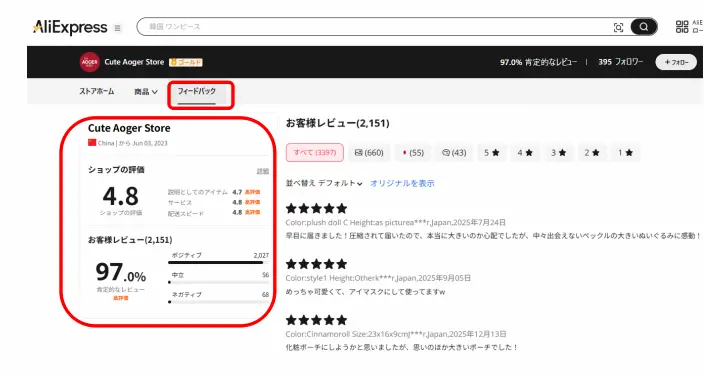Click the 395 フォロワー count
705x375 pixels.
click(620, 62)
